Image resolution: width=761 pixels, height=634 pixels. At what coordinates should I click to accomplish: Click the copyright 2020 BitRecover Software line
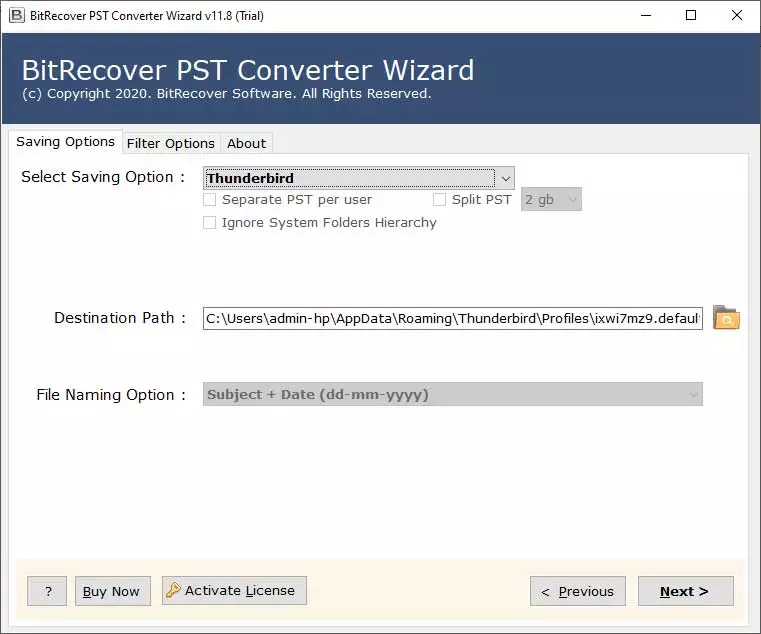click(227, 94)
